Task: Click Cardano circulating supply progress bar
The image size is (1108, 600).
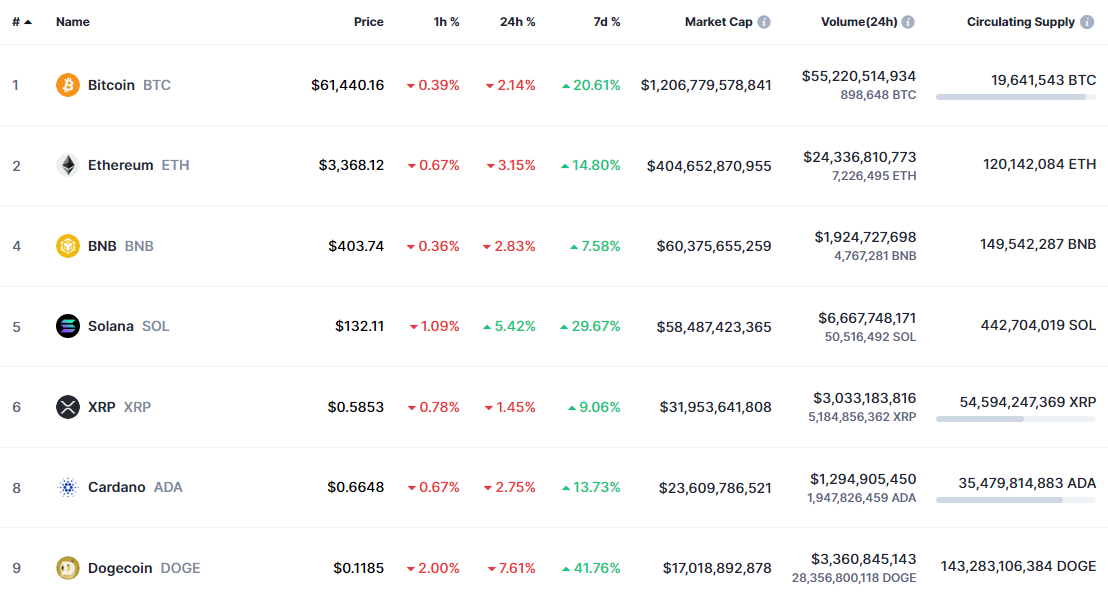Action: [1016, 500]
